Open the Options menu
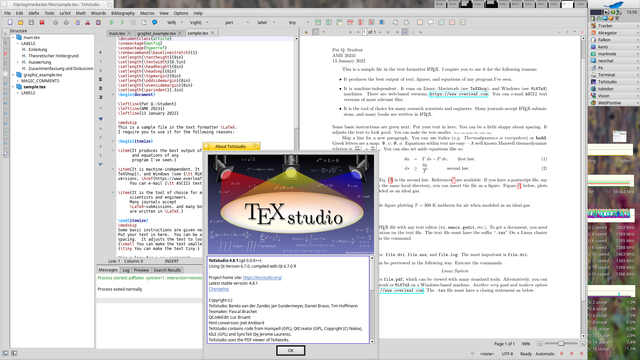The image size is (640, 360). [x=181, y=13]
